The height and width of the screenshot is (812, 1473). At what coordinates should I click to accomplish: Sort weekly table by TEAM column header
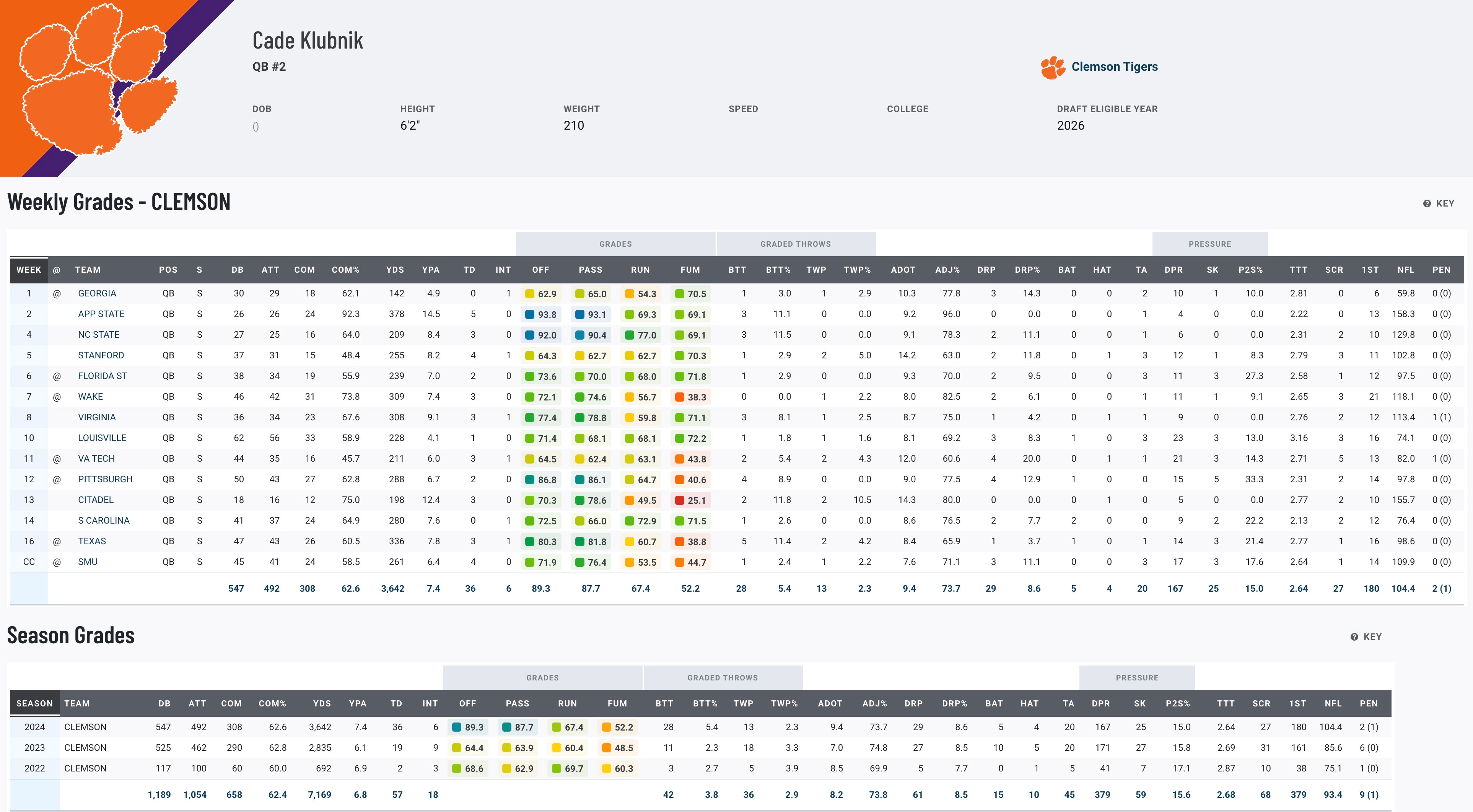88,270
